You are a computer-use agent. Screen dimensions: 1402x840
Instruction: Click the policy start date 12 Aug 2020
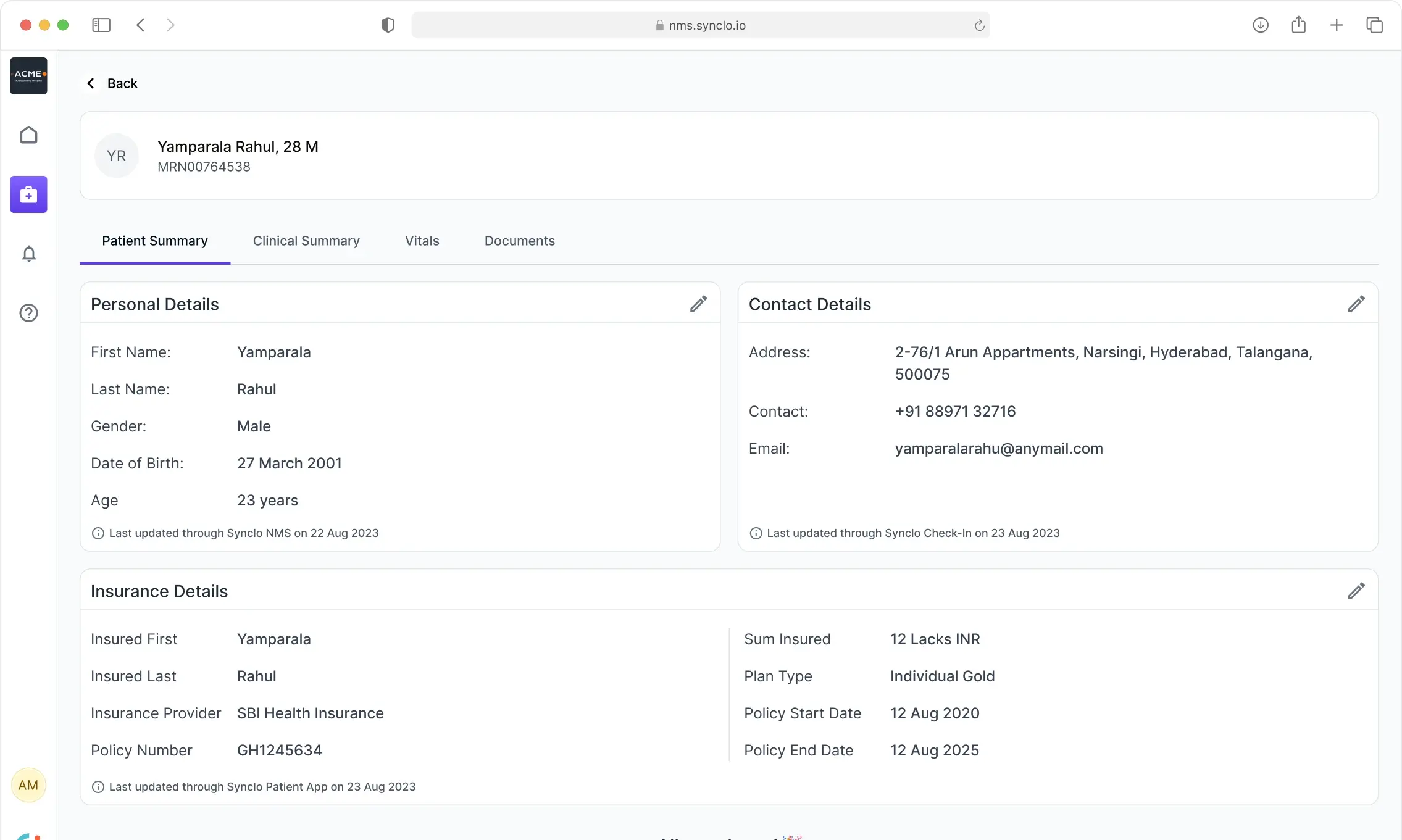(935, 713)
